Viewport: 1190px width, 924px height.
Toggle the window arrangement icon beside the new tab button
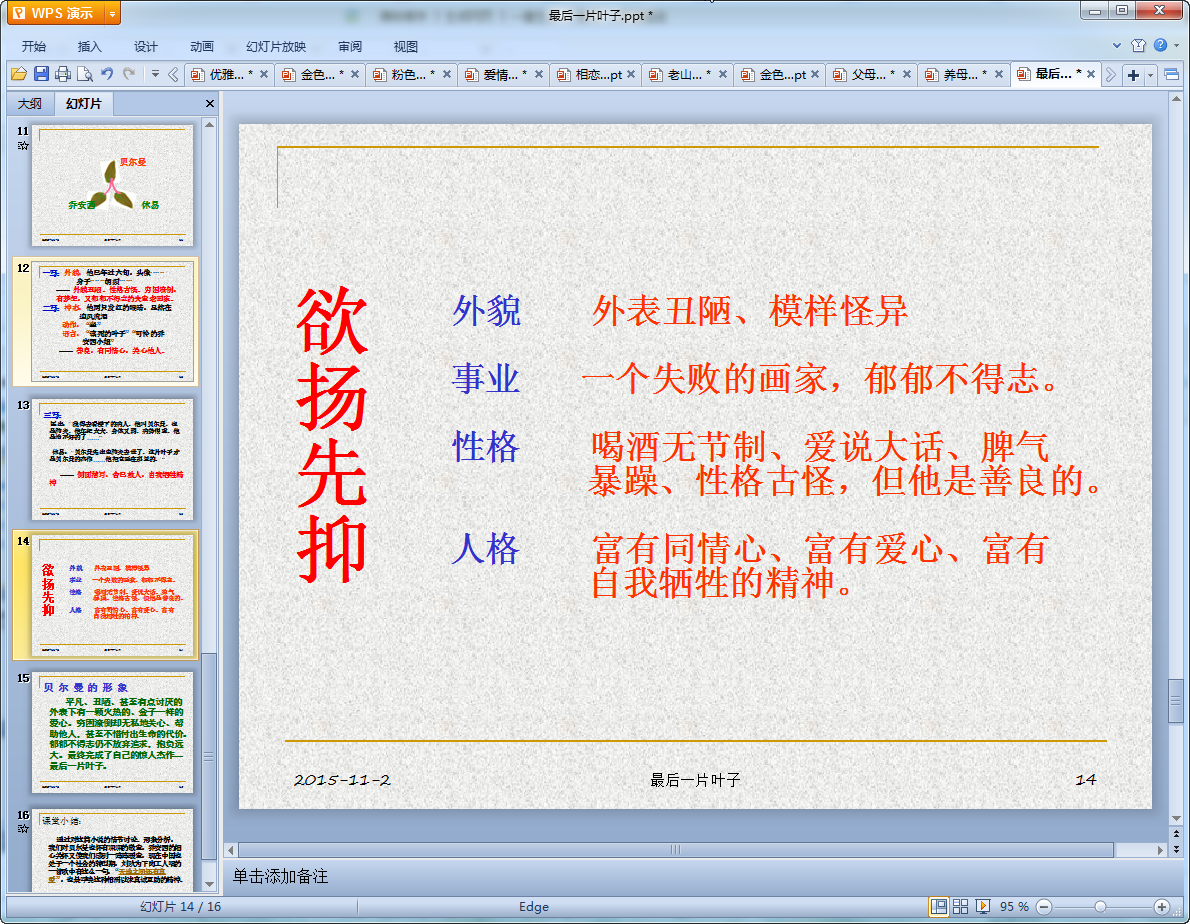coord(1172,74)
